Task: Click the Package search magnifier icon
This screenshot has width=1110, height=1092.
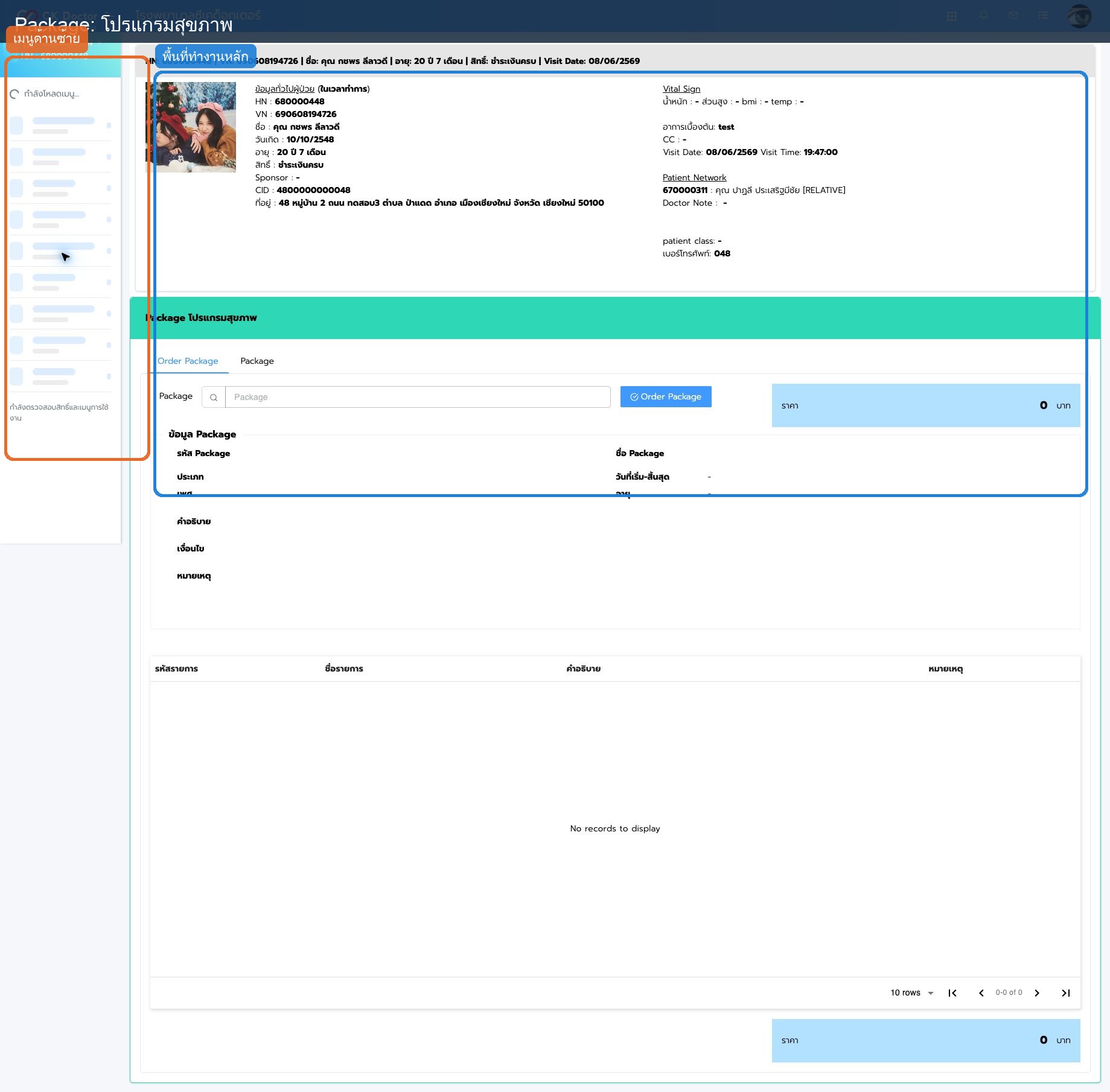Action: click(x=214, y=397)
